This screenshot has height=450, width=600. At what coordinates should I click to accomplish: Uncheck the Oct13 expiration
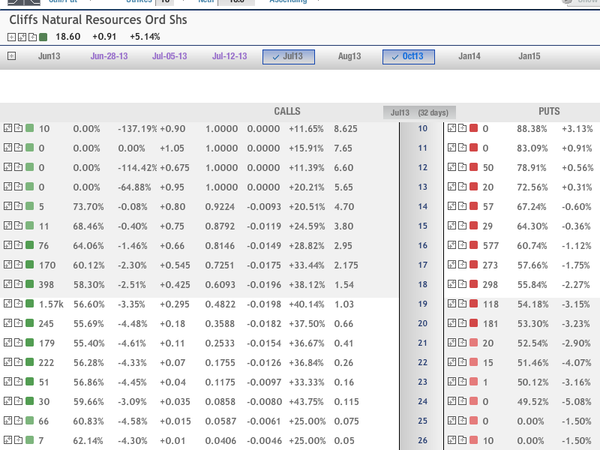(408, 57)
